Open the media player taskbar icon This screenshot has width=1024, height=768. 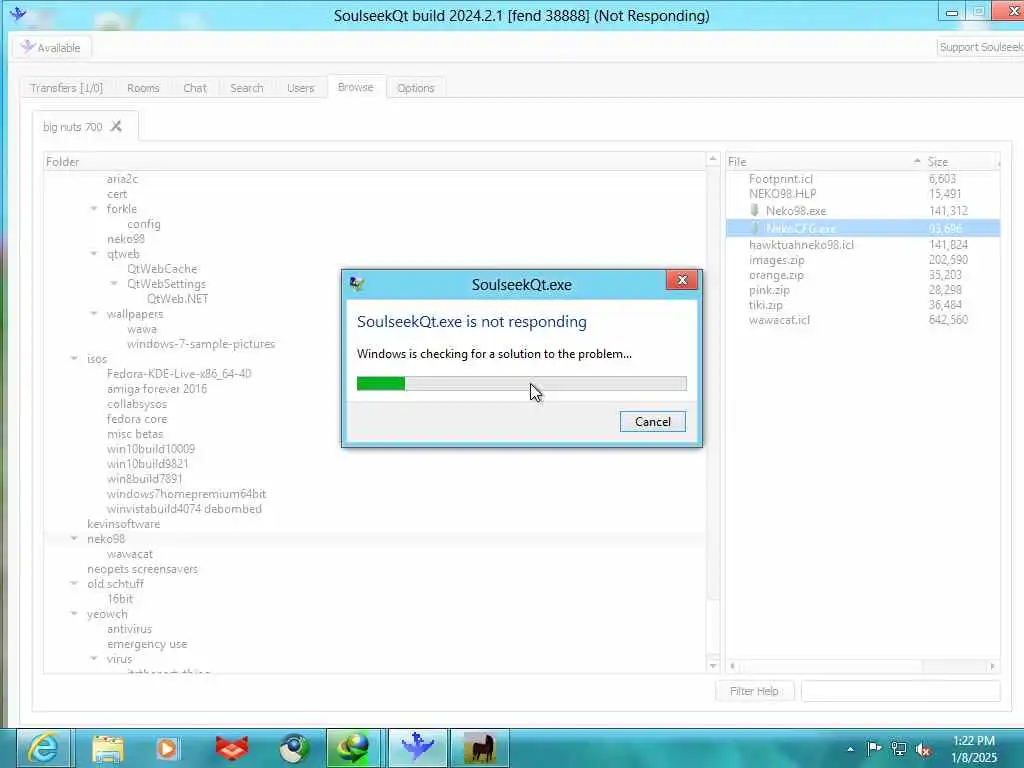tap(167, 748)
